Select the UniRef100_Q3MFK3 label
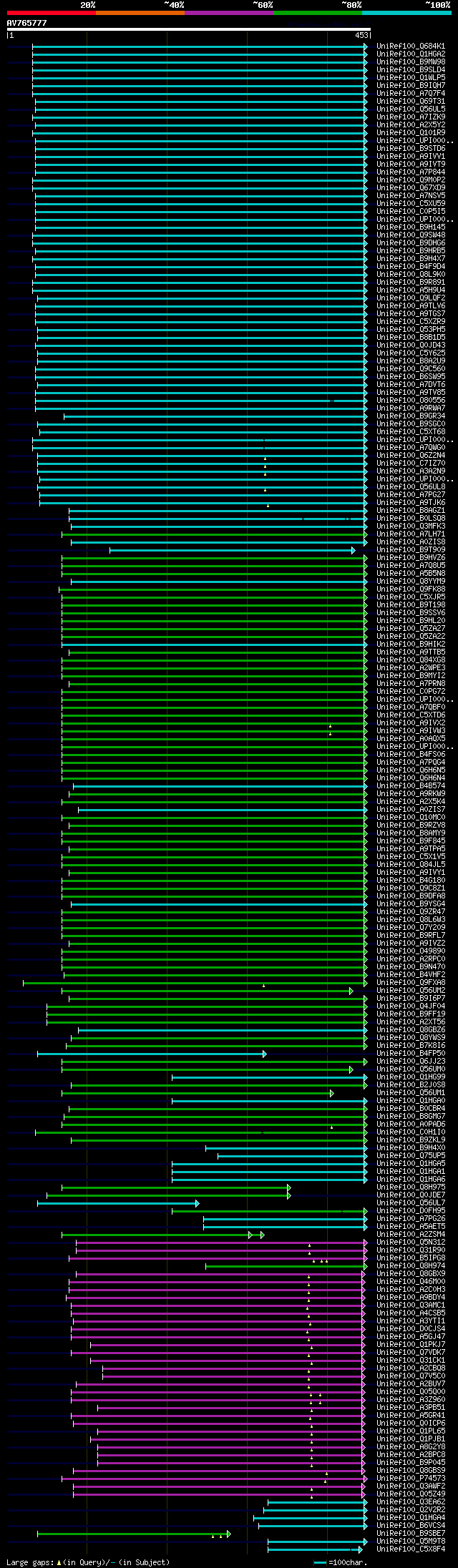Viewport: 458px width, 1568px height. (411, 526)
